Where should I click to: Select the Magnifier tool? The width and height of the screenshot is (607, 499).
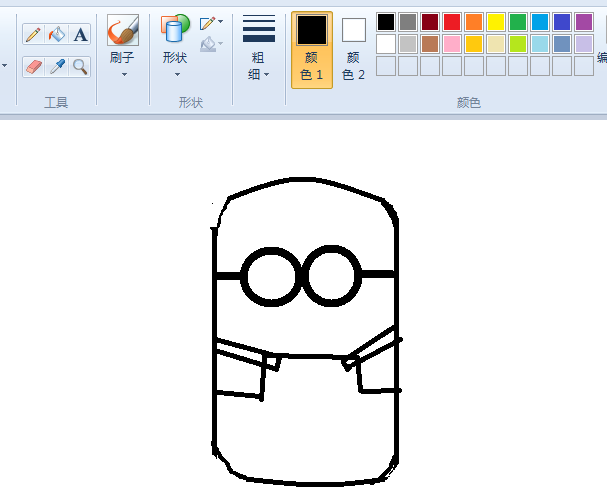point(80,67)
